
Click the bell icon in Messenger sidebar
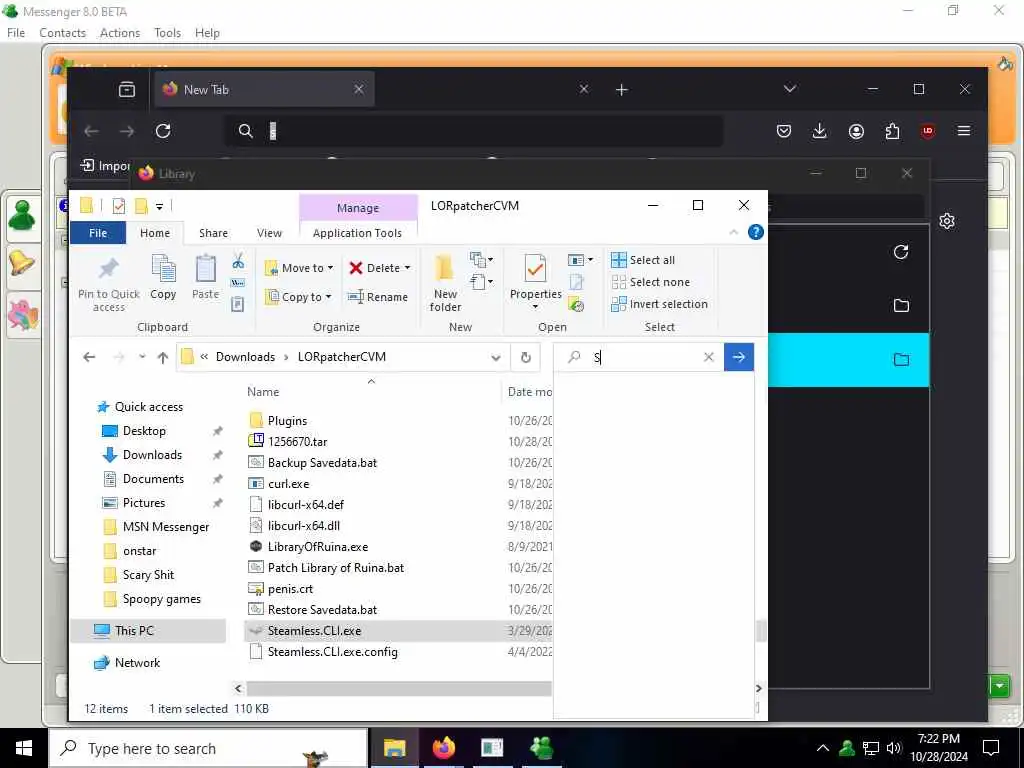pos(22,264)
